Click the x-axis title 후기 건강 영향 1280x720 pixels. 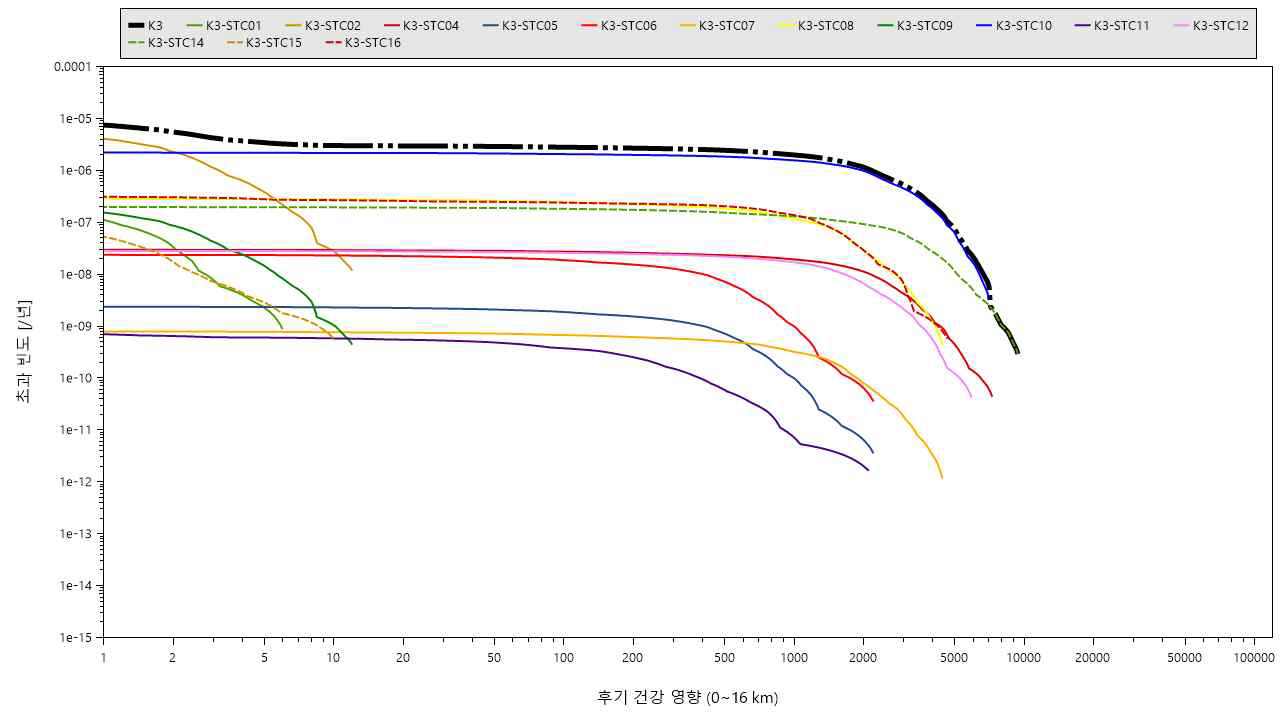[x=687, y=697]
